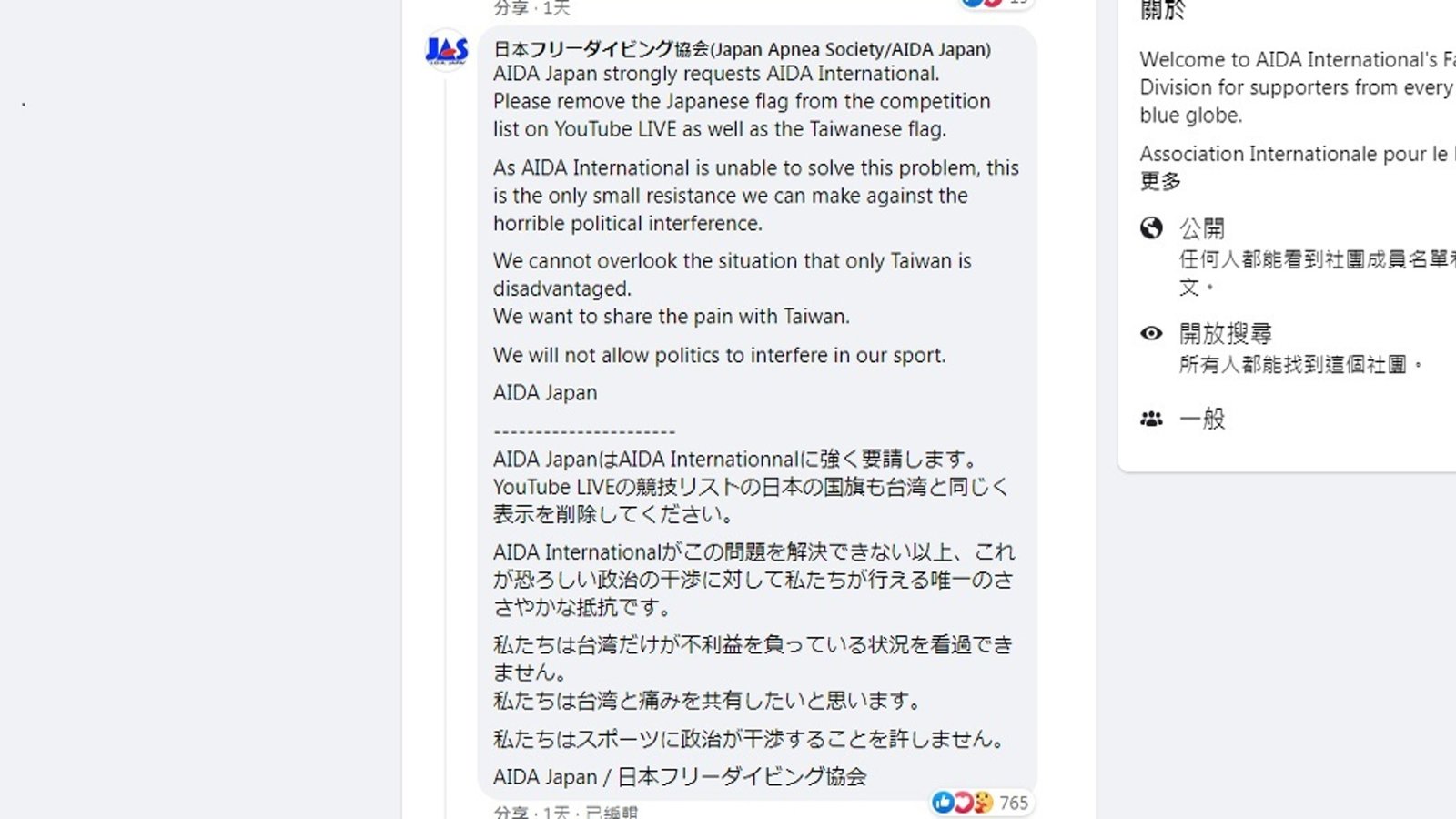Click the people icon beside 一般

click(x=1151, y=419)
